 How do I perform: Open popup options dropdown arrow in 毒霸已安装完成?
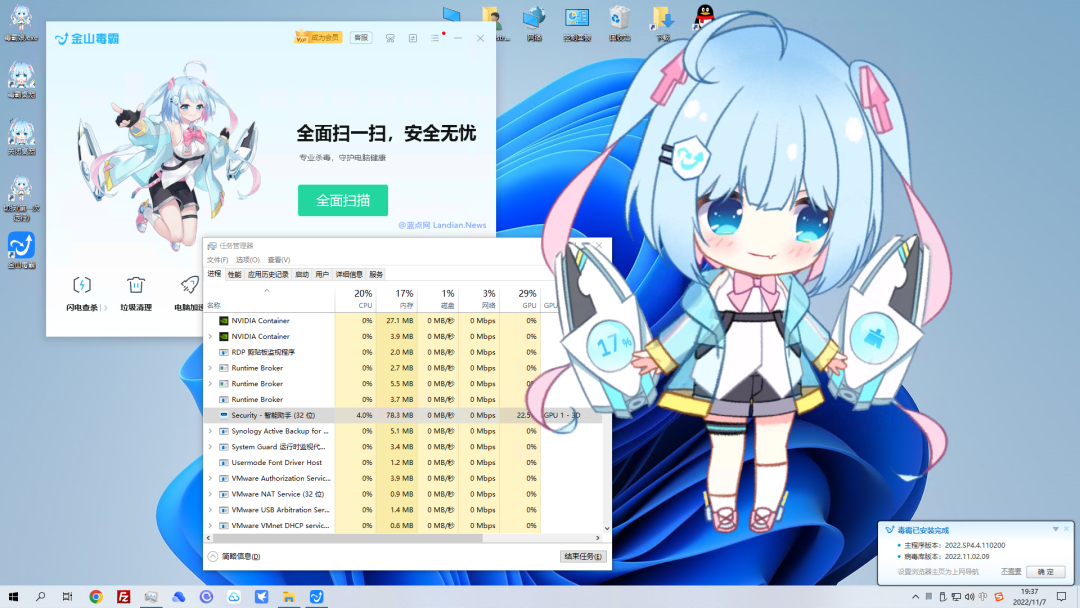(1055, 530)
